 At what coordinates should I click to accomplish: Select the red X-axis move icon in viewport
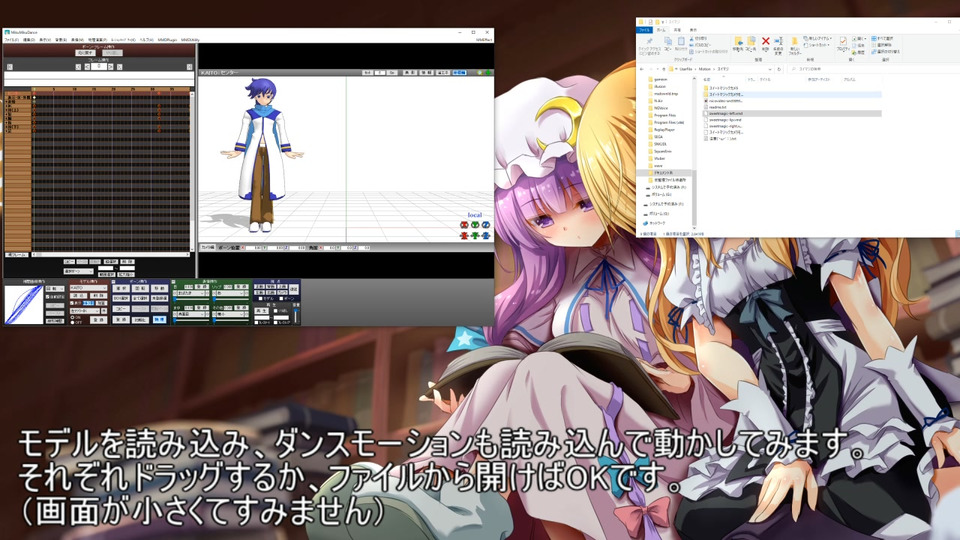coord(464,236)
